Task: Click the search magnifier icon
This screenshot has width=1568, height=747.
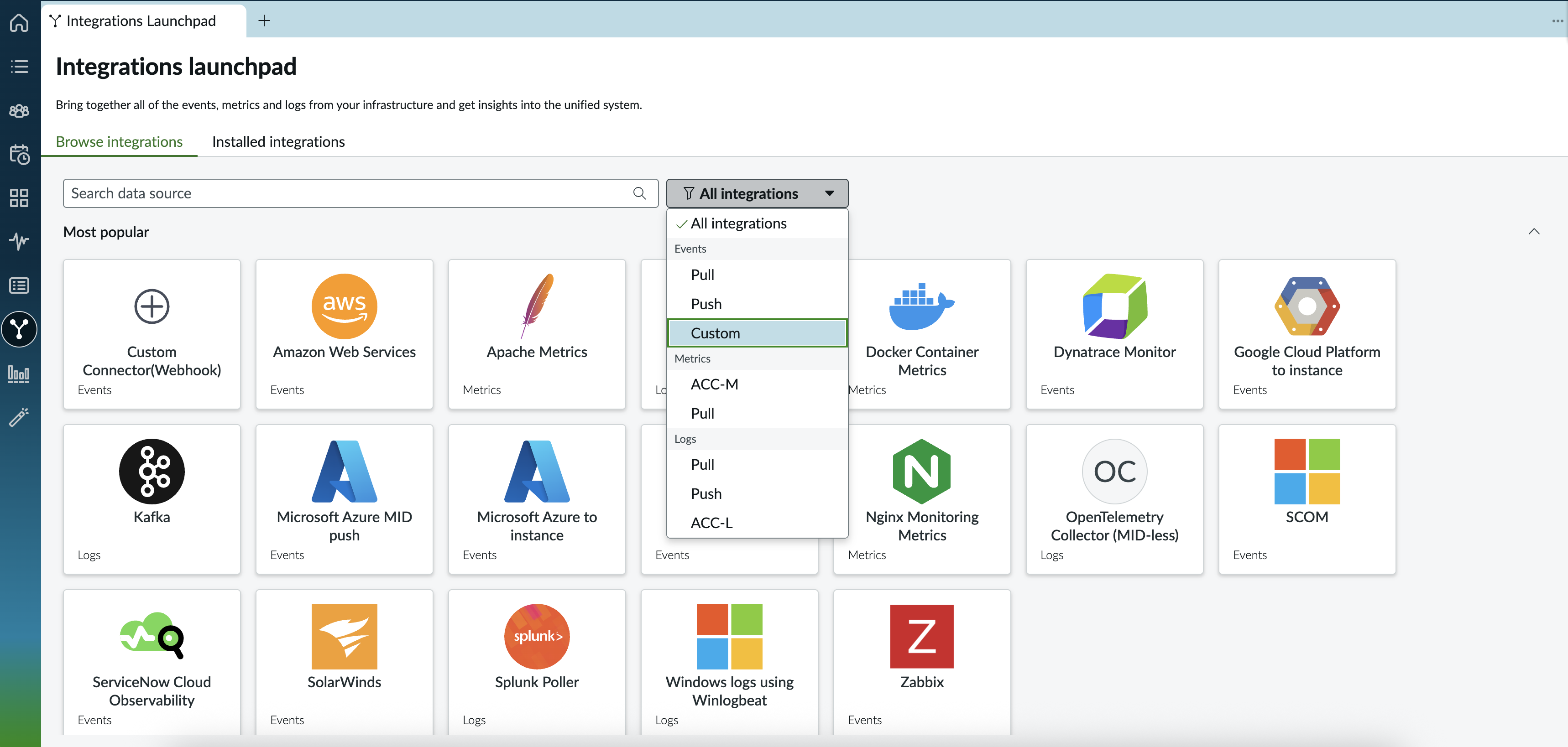Action: 639,193
